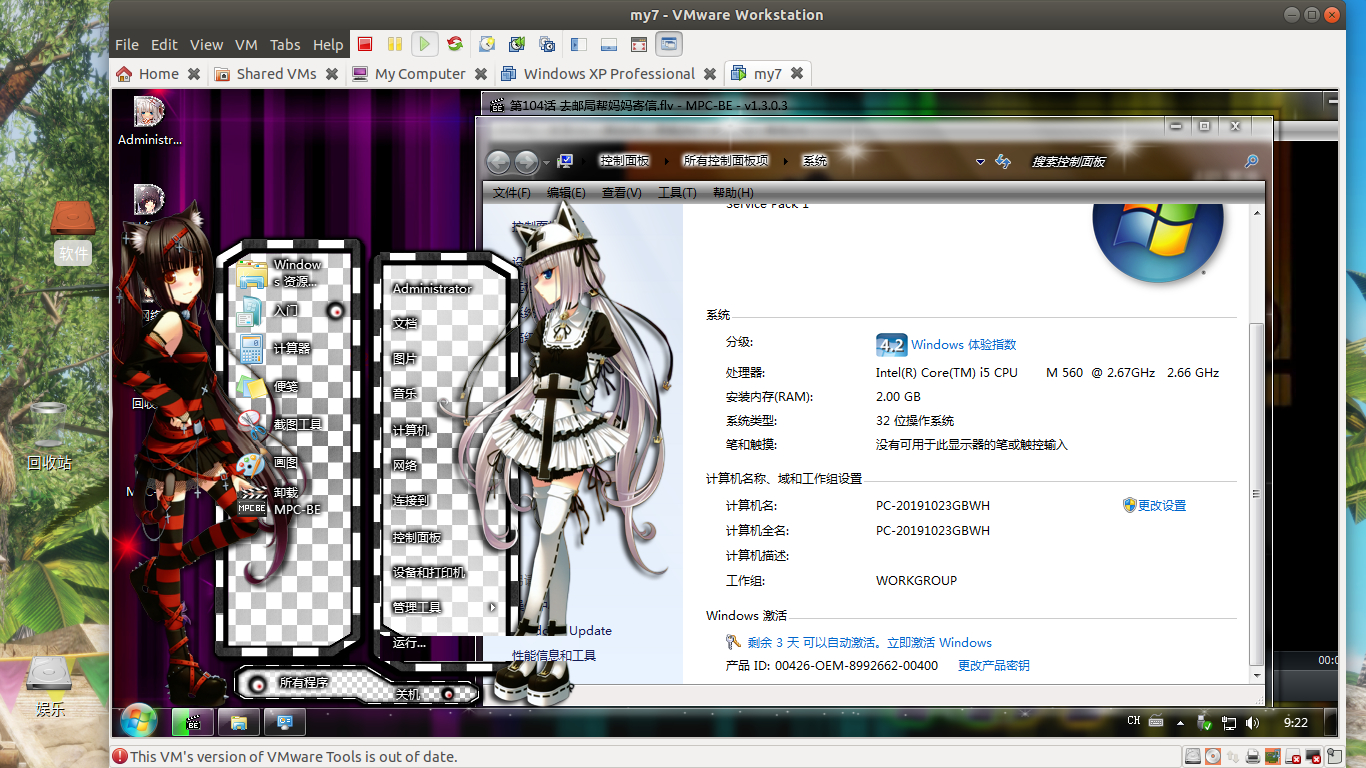Open the Snapshot Manager icon
The image size is (1366, 768).
click(547, 44)
